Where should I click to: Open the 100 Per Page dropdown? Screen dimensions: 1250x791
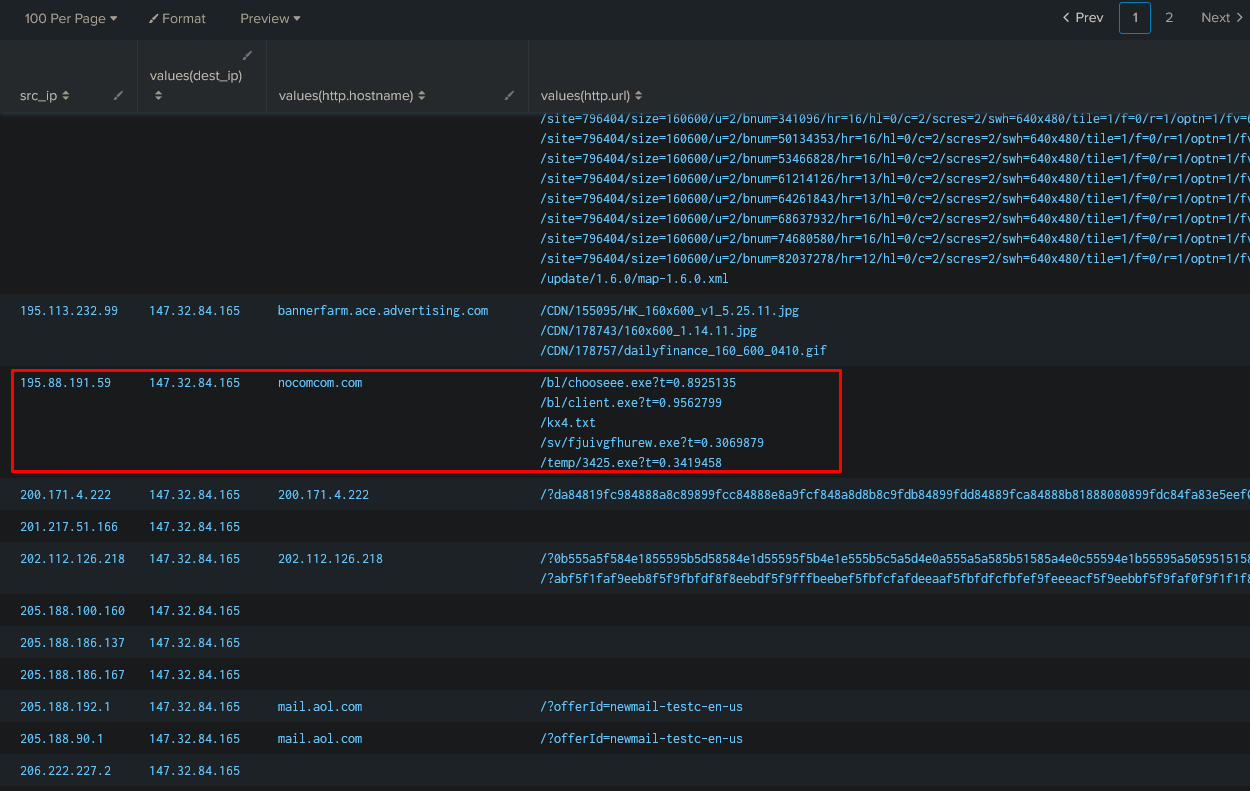click(x=71, y=18)
